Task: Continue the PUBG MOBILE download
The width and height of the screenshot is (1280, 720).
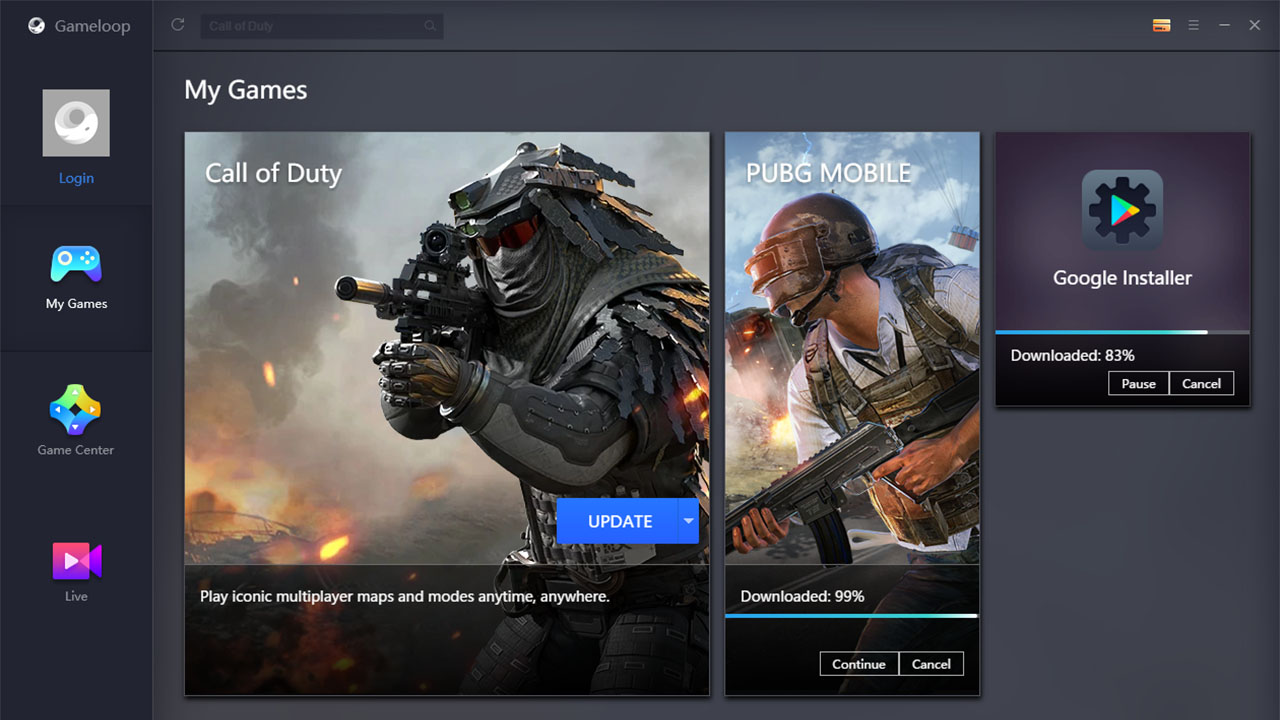Action: (x=859, y=664)
